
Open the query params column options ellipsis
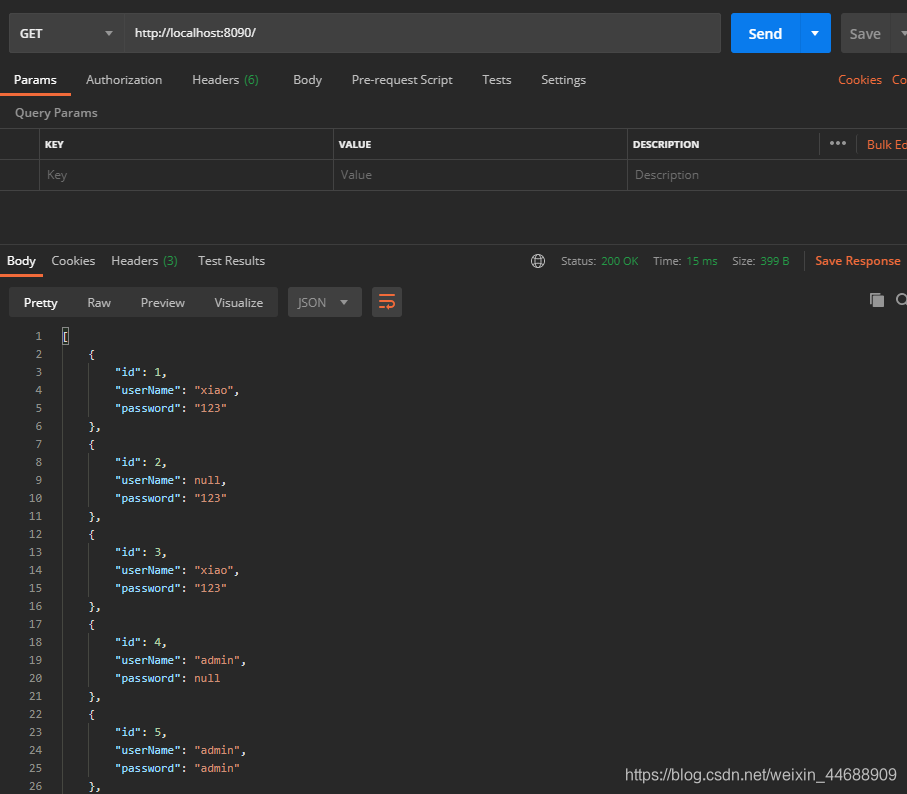838,143
